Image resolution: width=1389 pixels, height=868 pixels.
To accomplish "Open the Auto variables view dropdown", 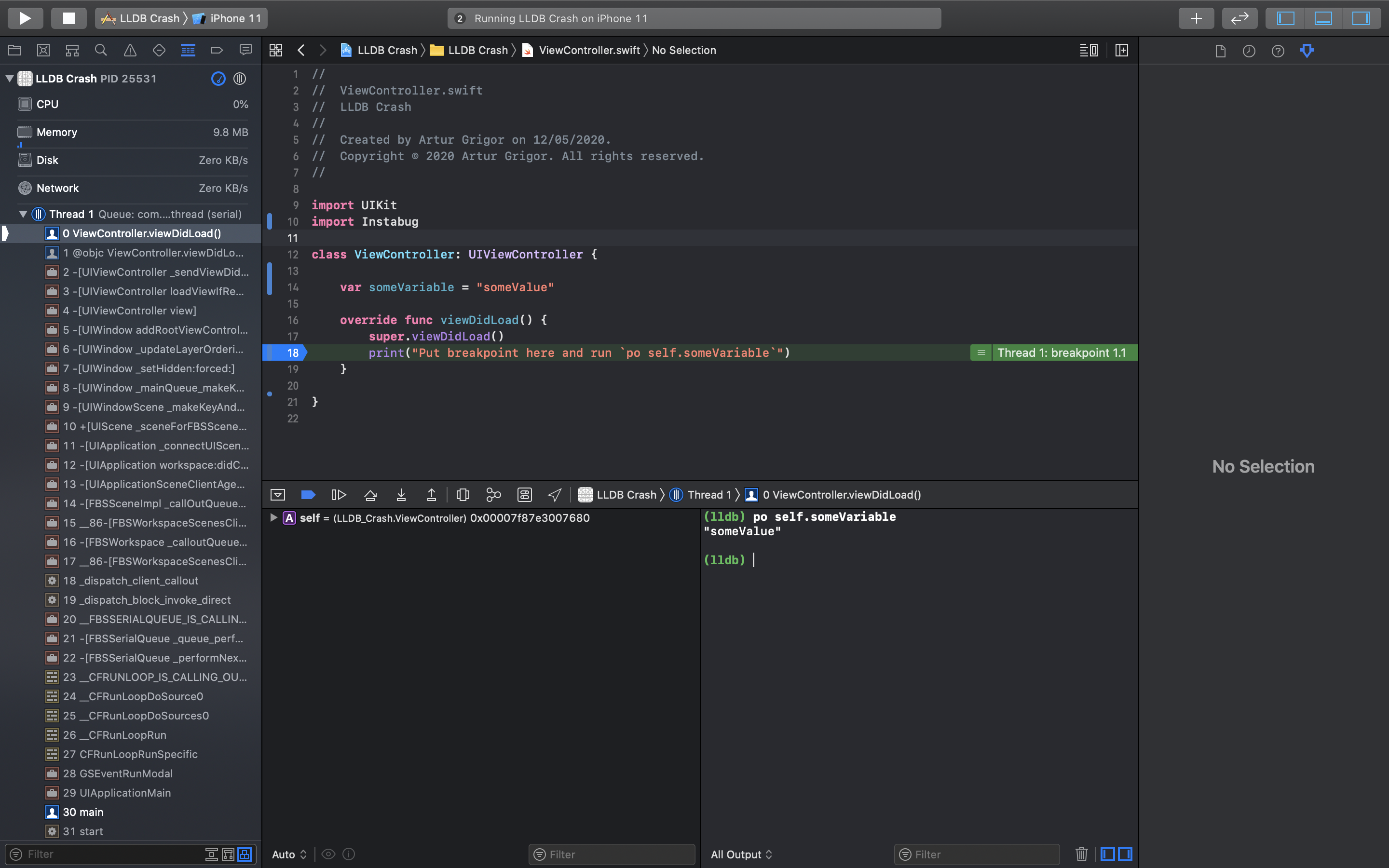I will click(289, 854).
